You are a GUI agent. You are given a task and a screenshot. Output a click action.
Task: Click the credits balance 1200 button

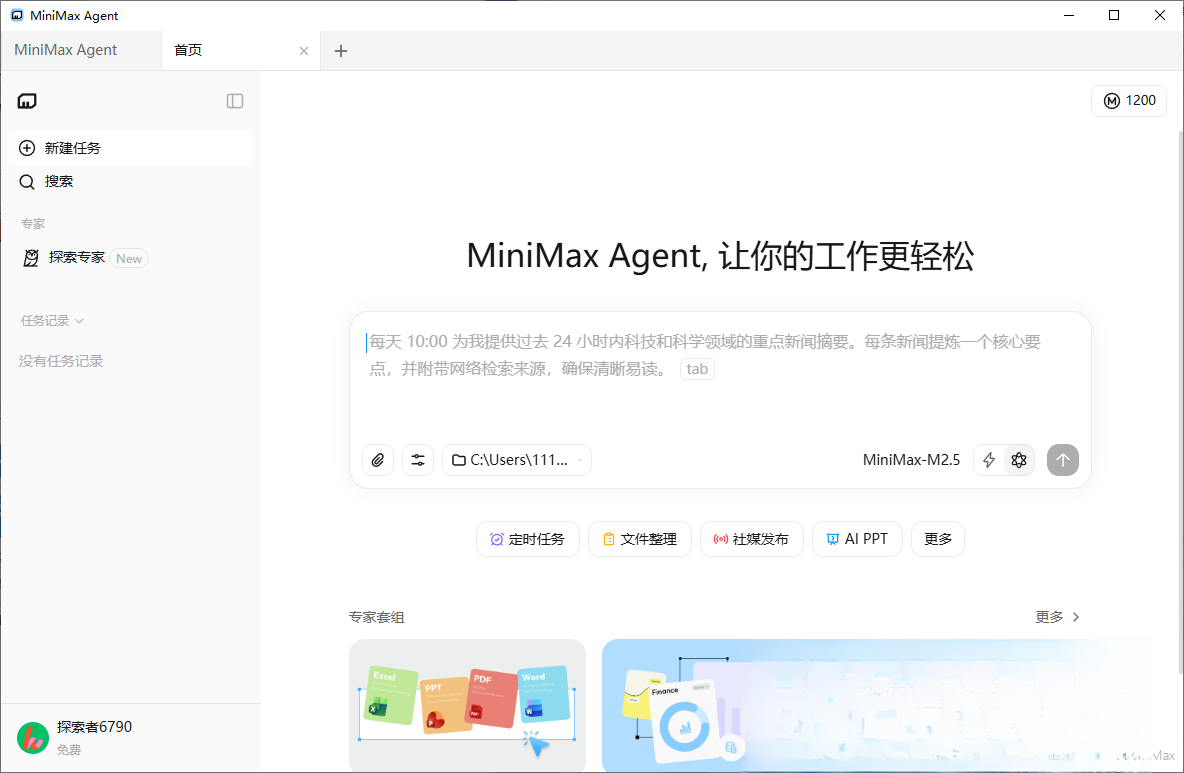[x=1129, y=100]
